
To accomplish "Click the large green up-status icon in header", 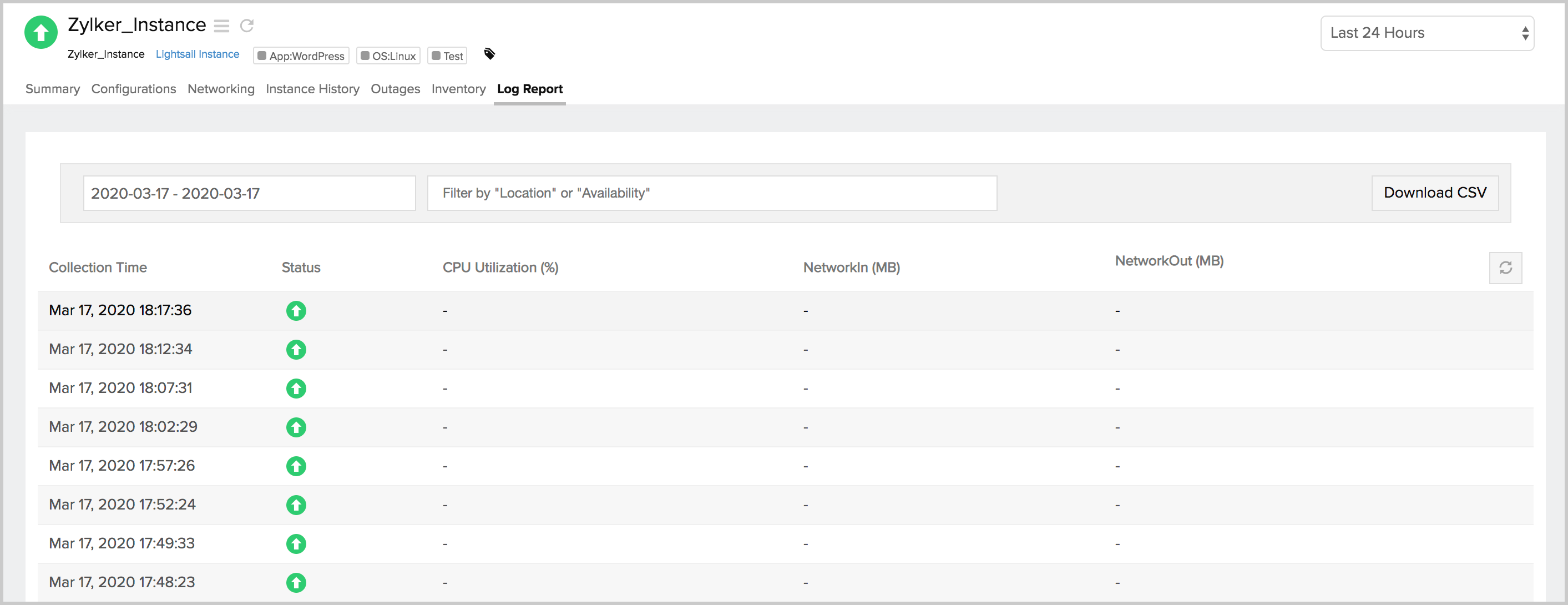I will 41,32.
